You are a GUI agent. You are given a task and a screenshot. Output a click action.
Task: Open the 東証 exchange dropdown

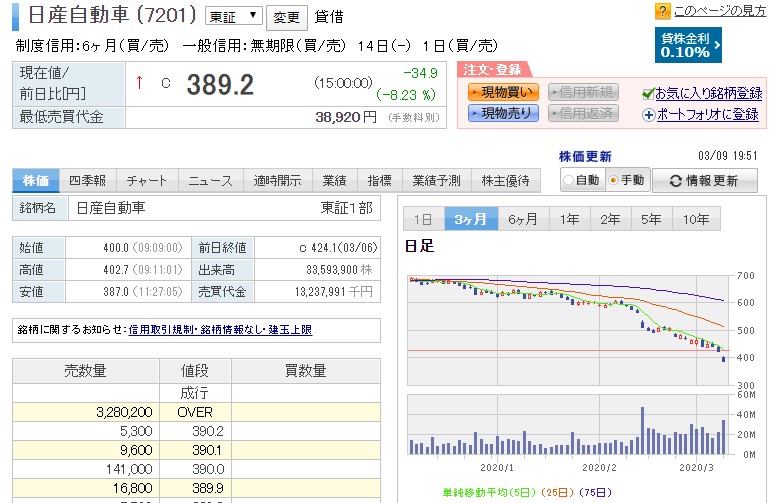(x=233, y=16)
